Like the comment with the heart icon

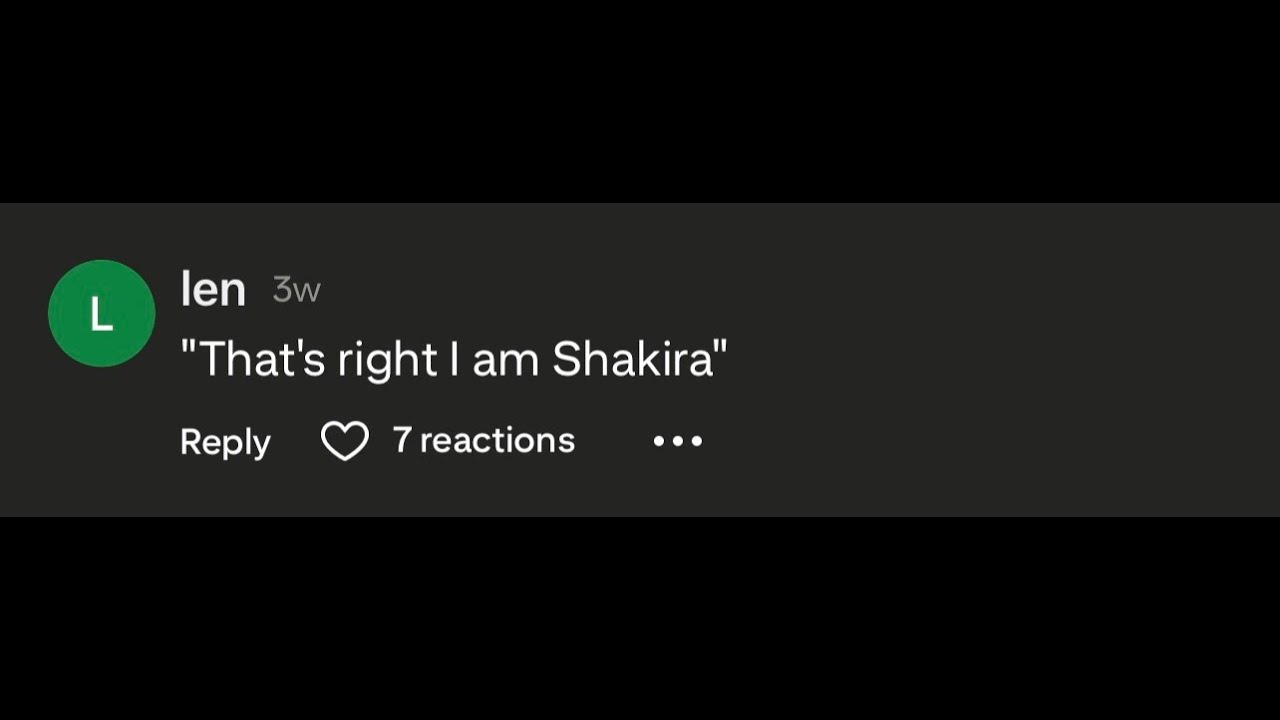point(345,441)
